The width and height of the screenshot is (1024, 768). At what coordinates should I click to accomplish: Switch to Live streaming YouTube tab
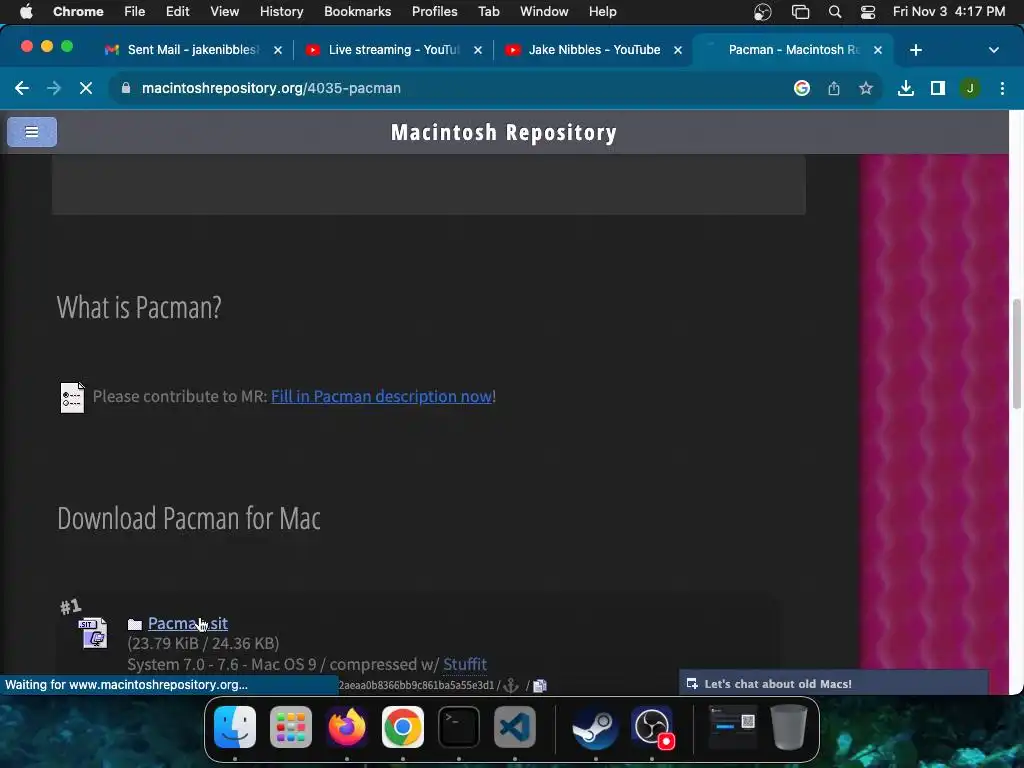click(394, 50)
